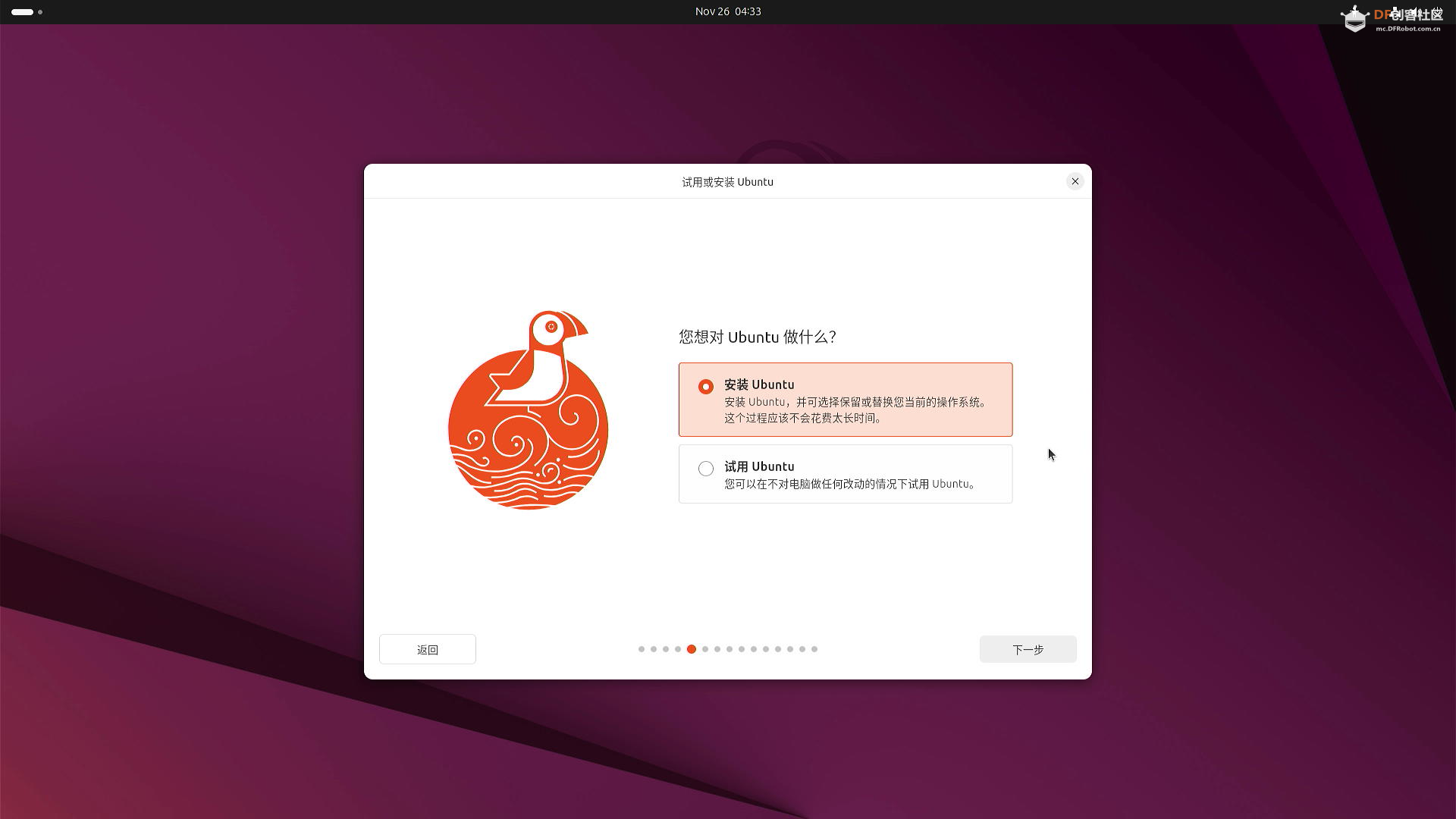Viewport: 1456px width, 819px height.
Task: Click the 试用或安装 Ubuntu window title
Action: point(727,182)
